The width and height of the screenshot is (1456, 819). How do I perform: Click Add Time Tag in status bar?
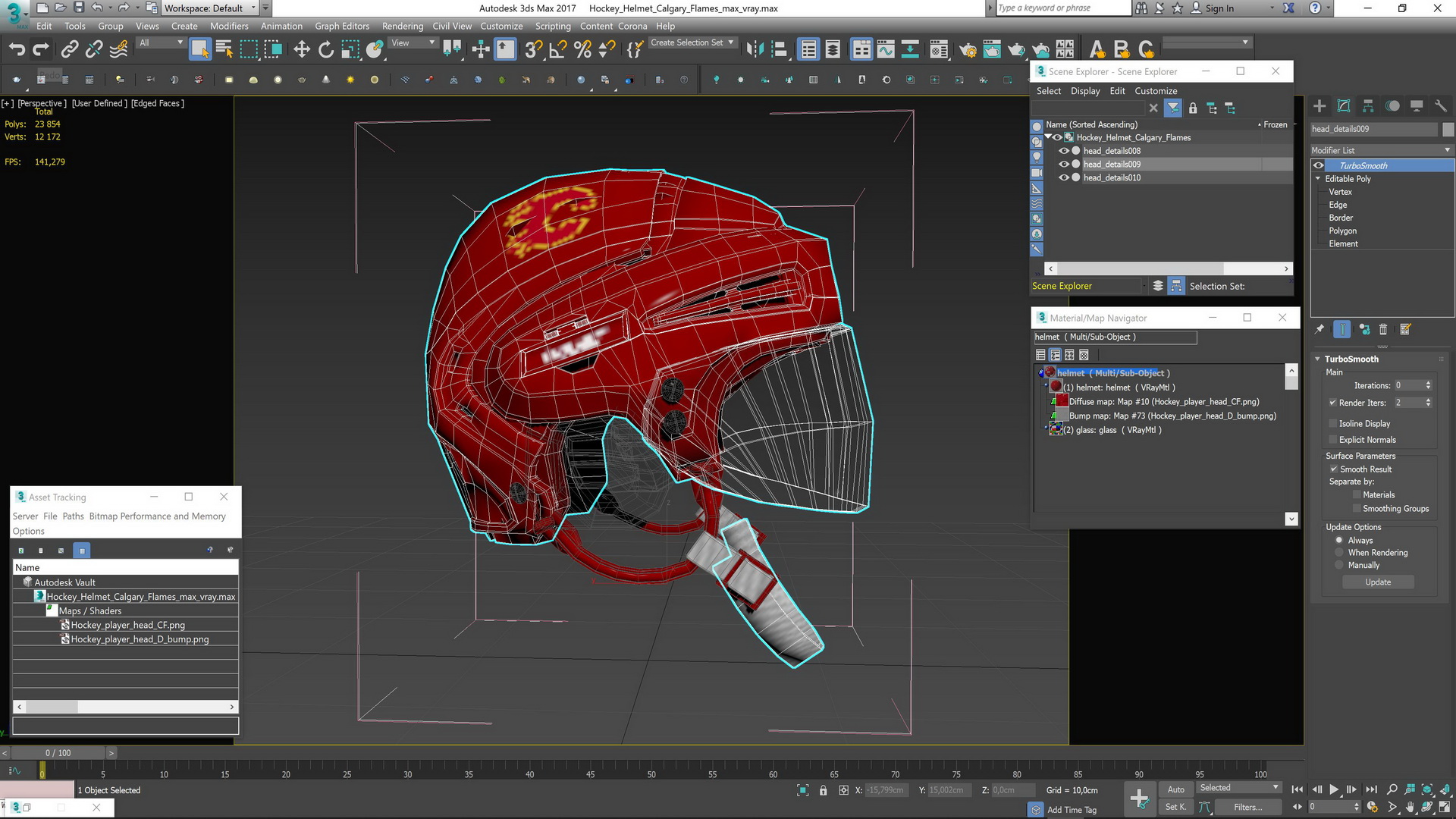[1072, 810]
